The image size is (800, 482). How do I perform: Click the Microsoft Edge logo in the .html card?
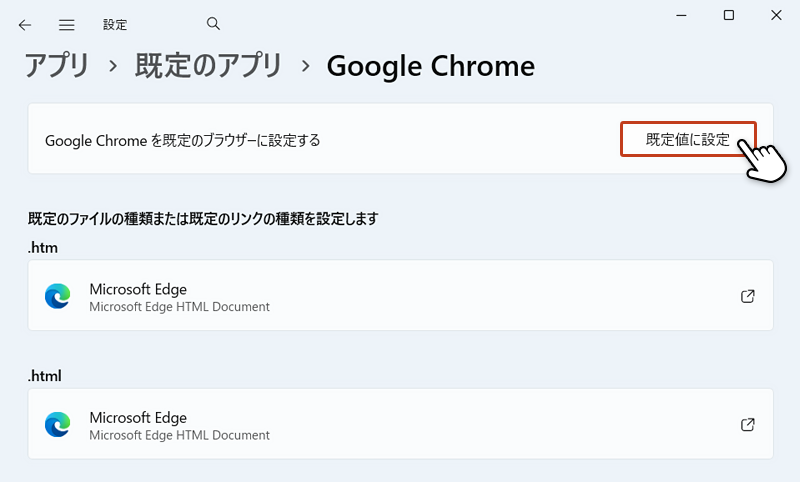point(58,424)
